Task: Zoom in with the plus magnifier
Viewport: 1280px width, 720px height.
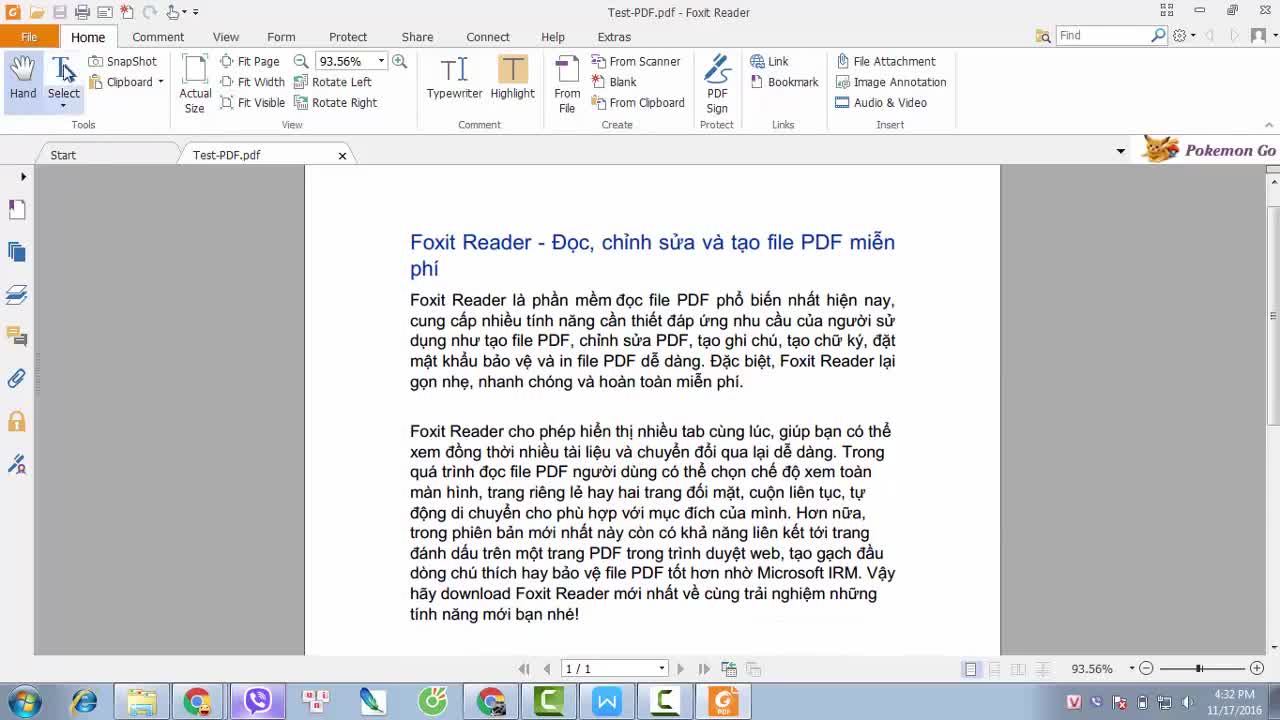Action: [400, 61]
